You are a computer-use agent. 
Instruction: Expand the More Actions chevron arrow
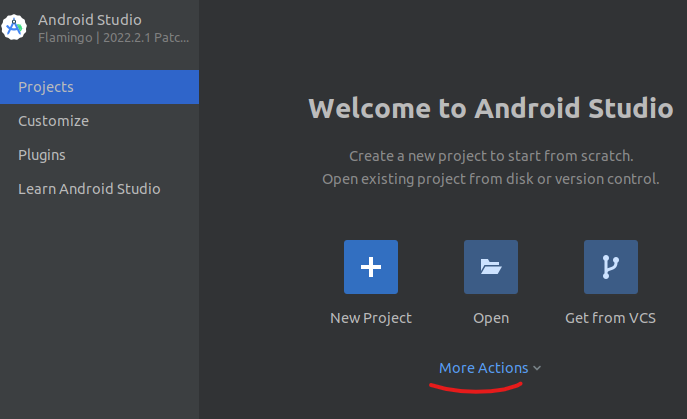pyautogui.click(x=537, y=369)
